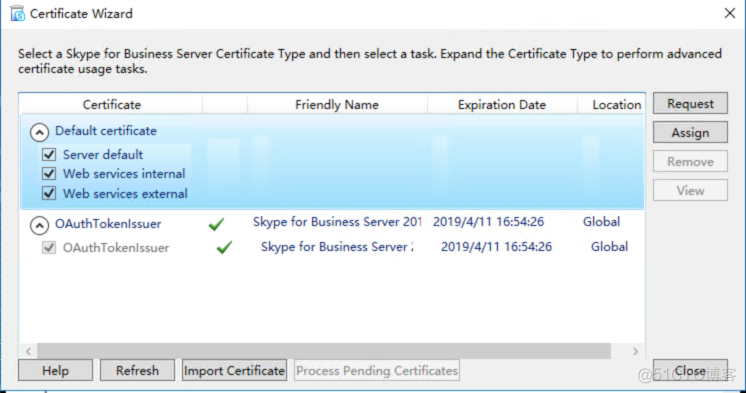
Task: Click the Request button
Action: 690,103
